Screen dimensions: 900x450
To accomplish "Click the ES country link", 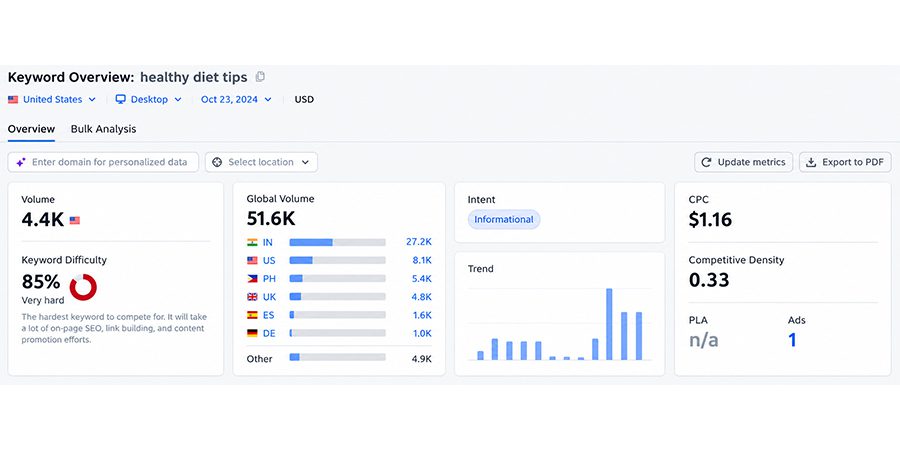I will coord(269,315).
